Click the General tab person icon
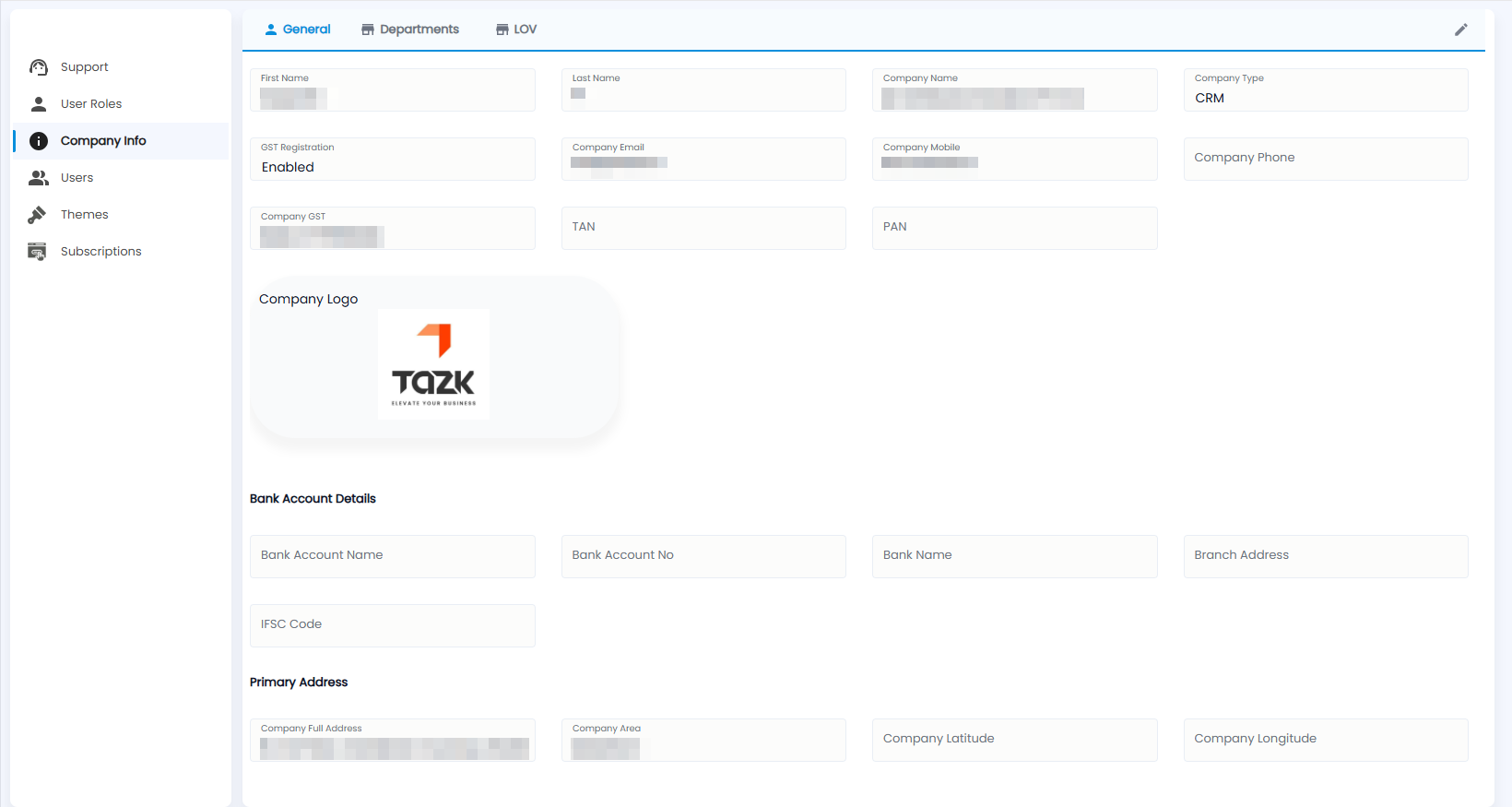 [x=271, y=30]
